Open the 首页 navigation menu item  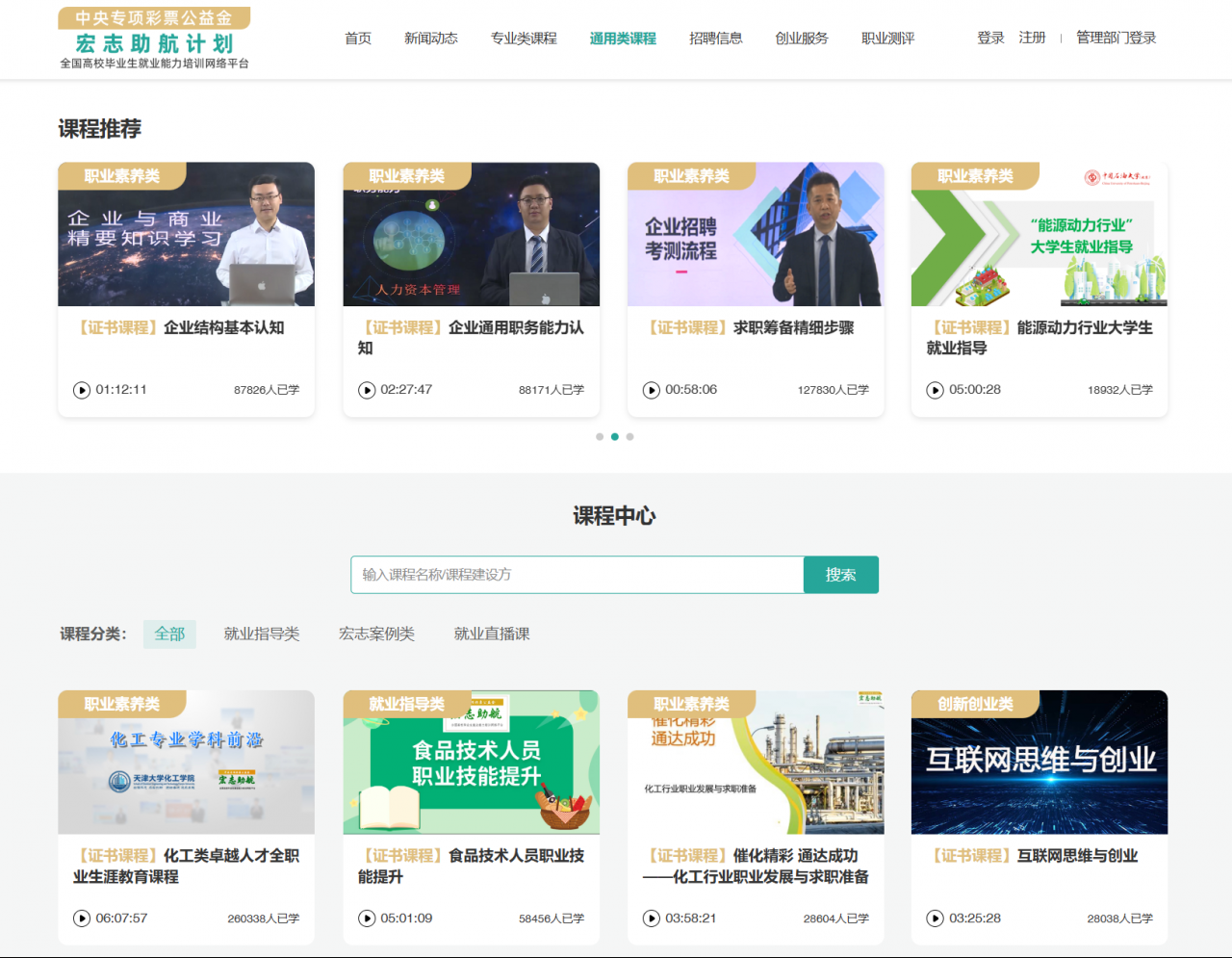(x=357, y=39)
